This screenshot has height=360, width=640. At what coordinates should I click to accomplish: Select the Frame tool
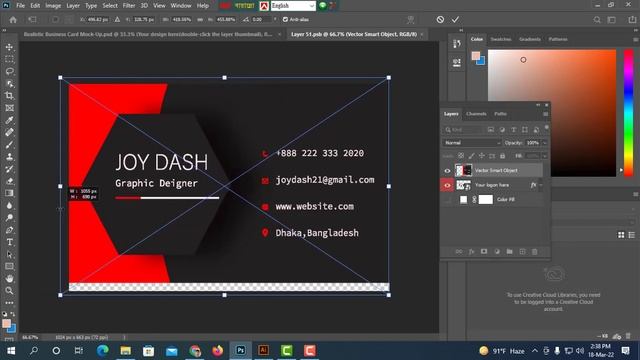pyautogui.click(x=9, y=108)
